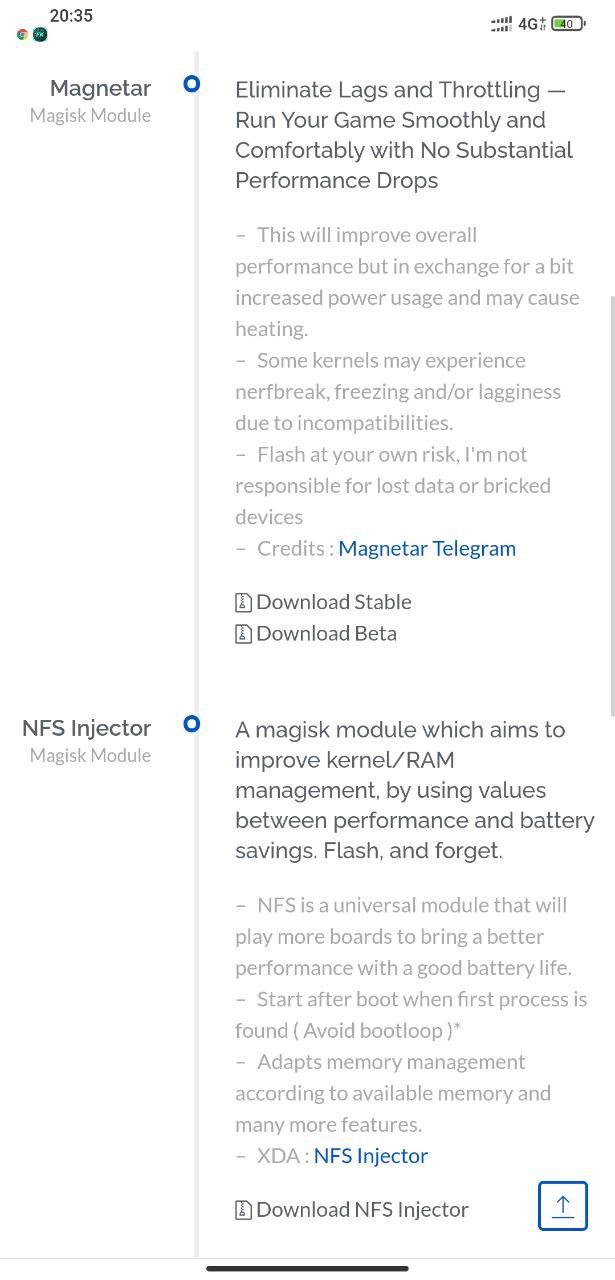Image resolution: width=615 pixels, height=1280 pixels.
Task: Tap the green round notification icon in status bar
Action: click(x=40, y=34)
